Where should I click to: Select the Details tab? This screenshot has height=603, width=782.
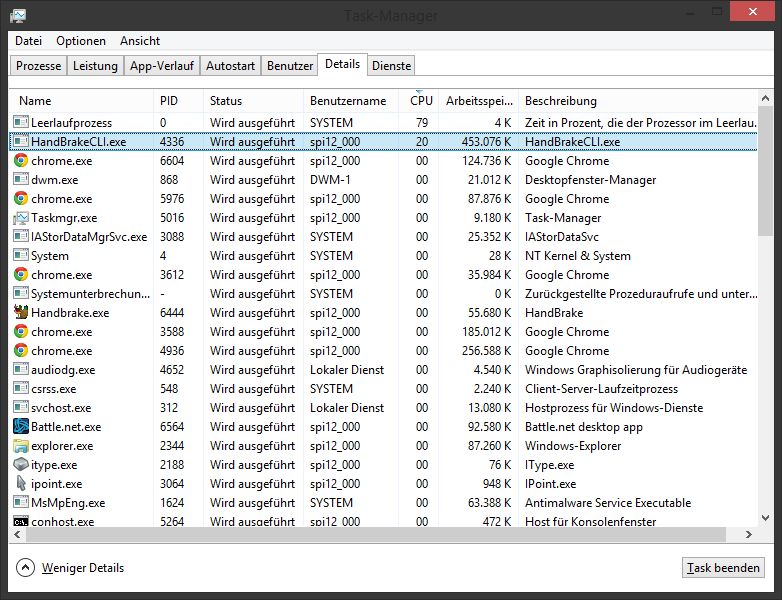tap(343, 64)
